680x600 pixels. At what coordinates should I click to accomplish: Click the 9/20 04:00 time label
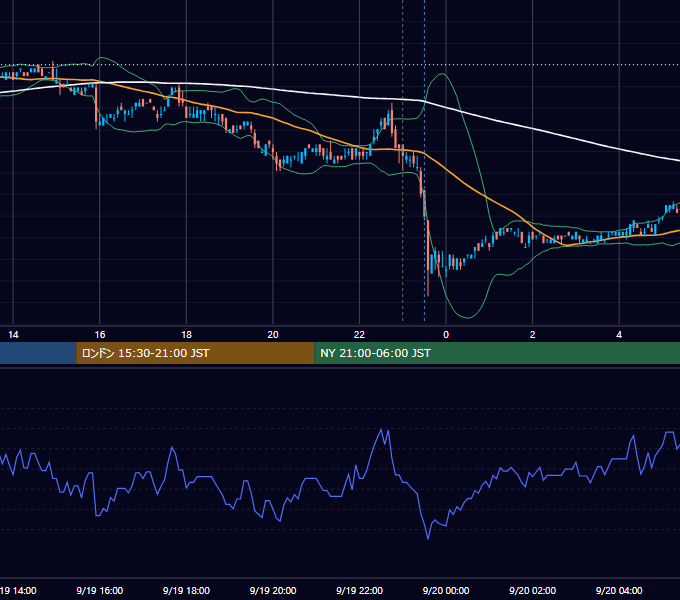tap(619, 590)
